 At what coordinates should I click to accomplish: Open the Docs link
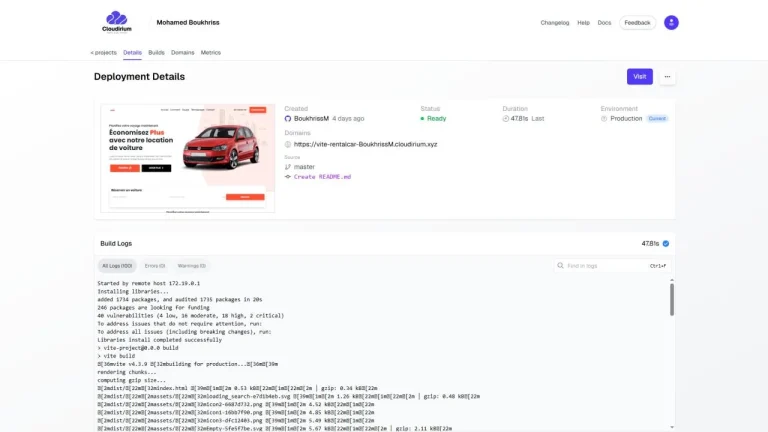604,23
